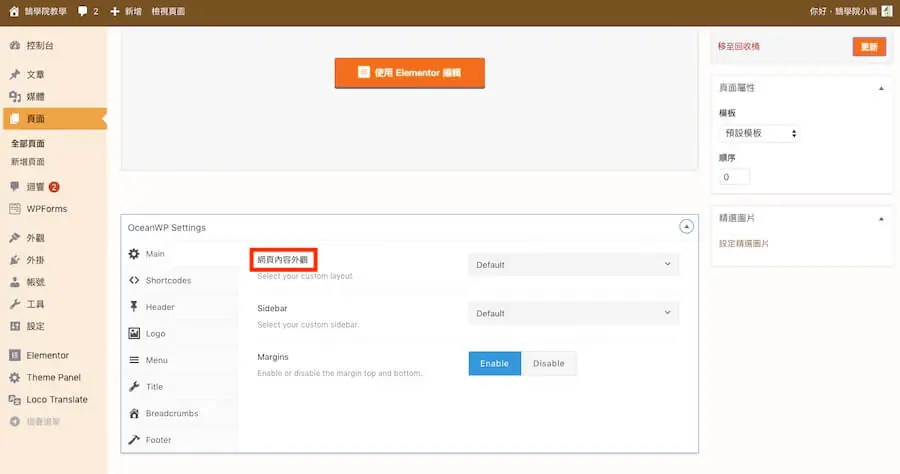Click the 你好 greeting at top right

(x=843, y=11)
